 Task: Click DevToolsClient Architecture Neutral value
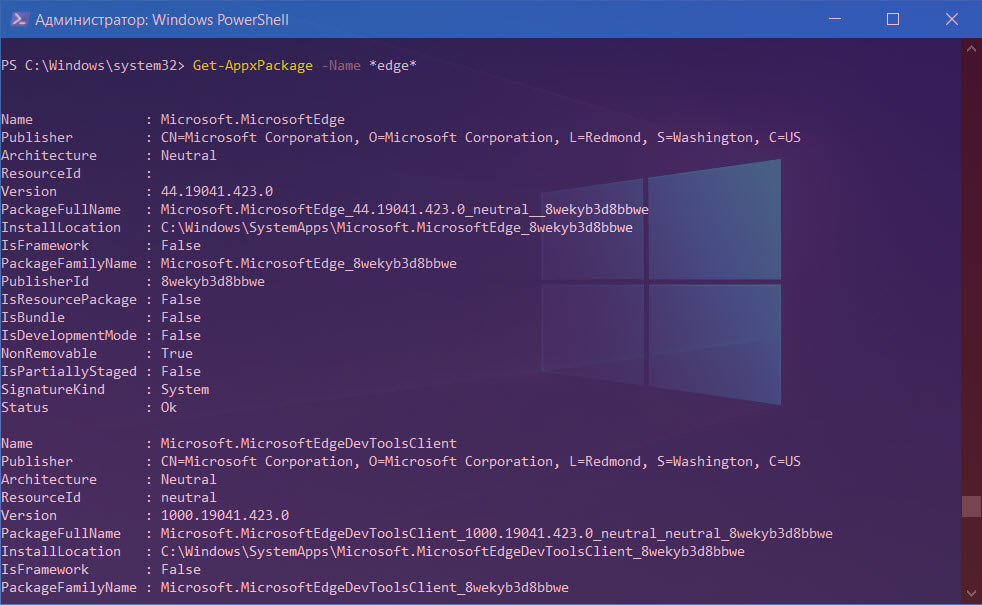click(x=189, y=480)
